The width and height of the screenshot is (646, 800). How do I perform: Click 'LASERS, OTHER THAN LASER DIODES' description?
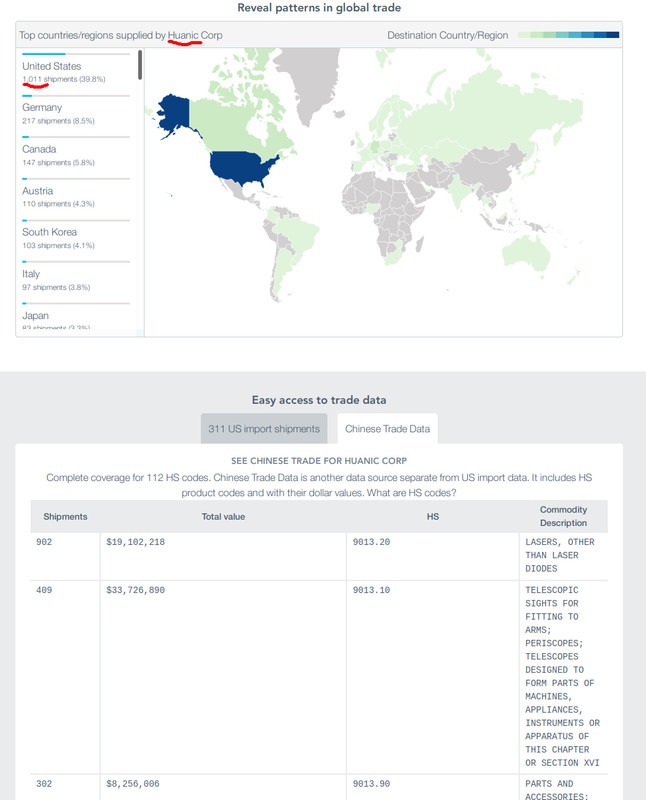[x=560, y=555]
